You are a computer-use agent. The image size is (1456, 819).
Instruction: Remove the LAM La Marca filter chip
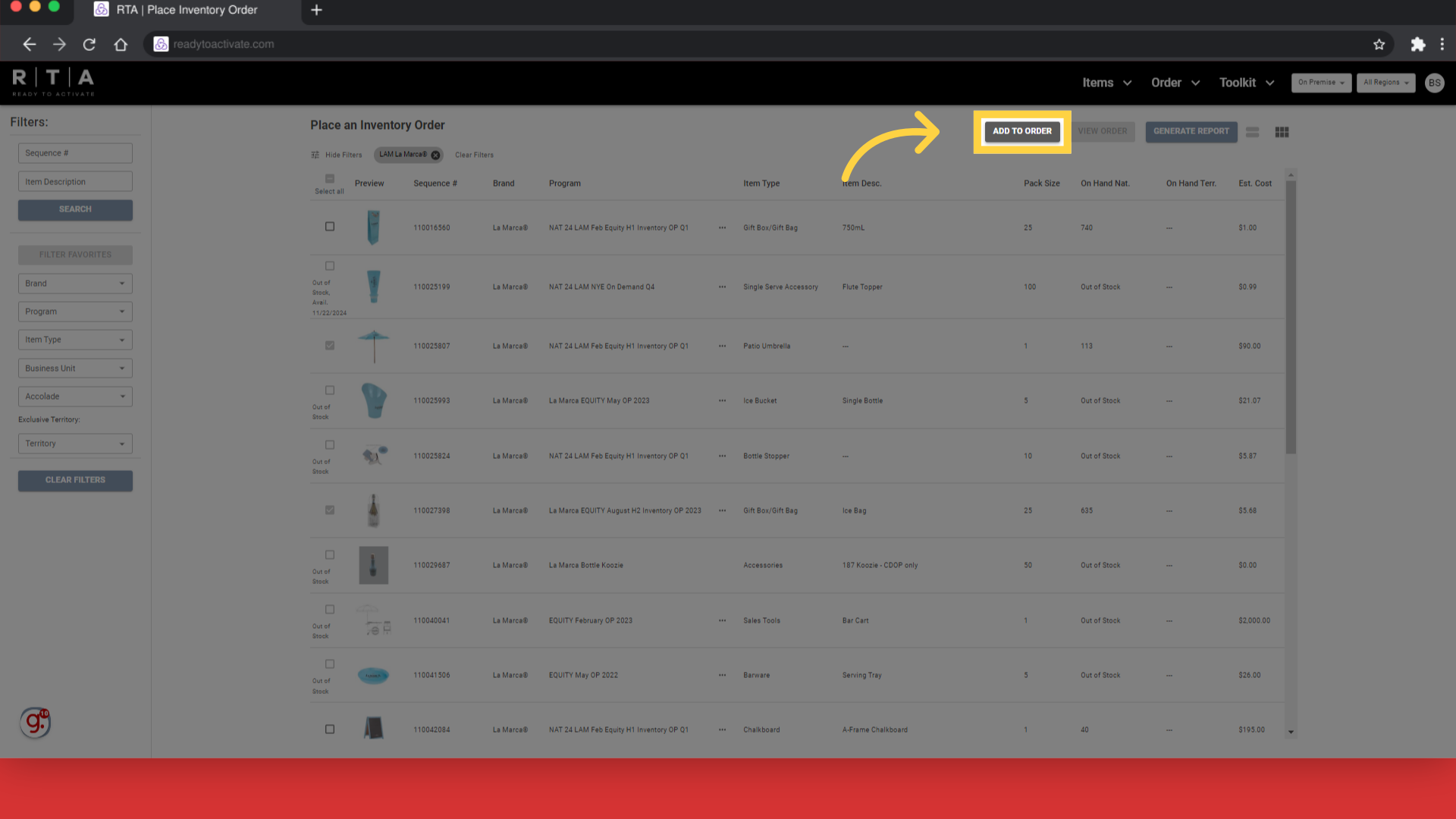click(x=435, y=155)
